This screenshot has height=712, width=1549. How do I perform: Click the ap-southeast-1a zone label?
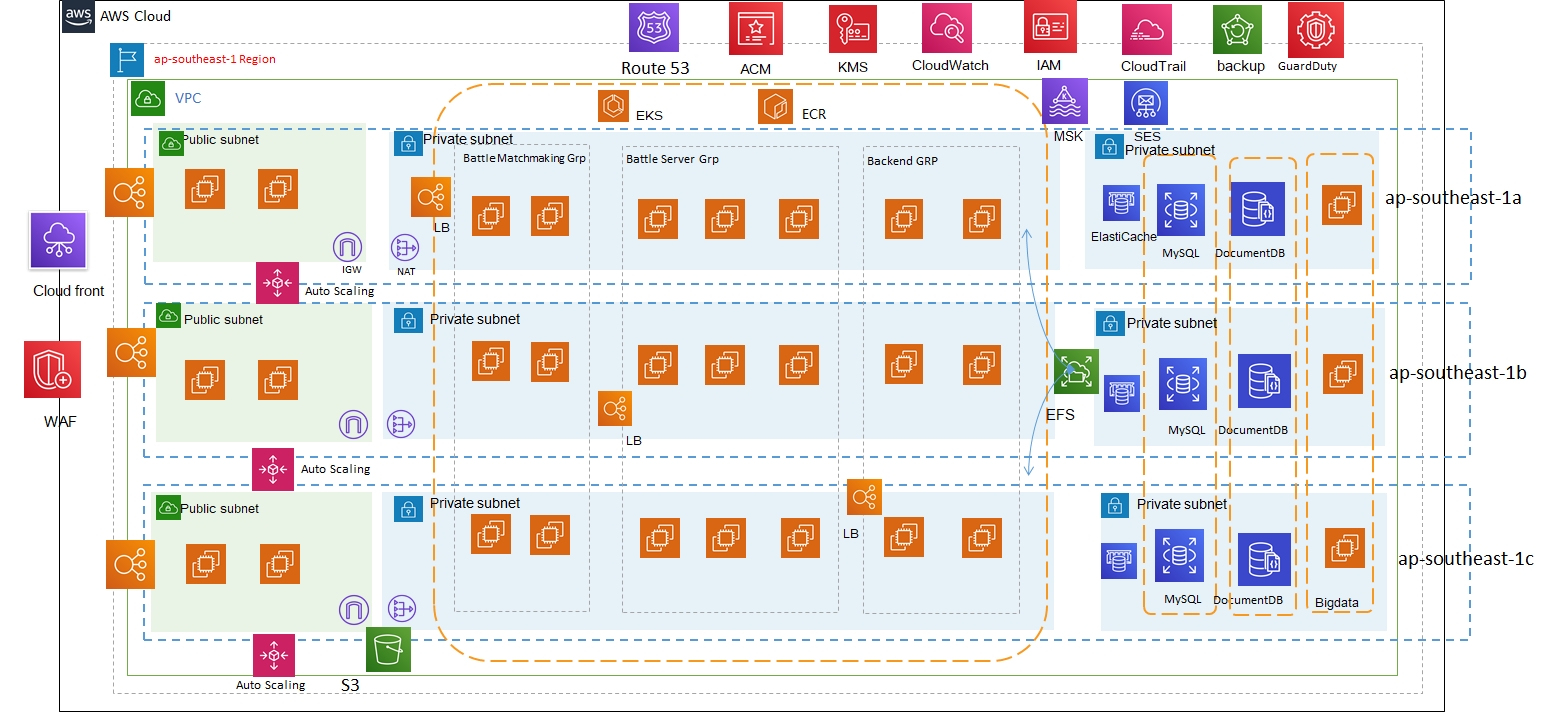tap(1453, 198)
